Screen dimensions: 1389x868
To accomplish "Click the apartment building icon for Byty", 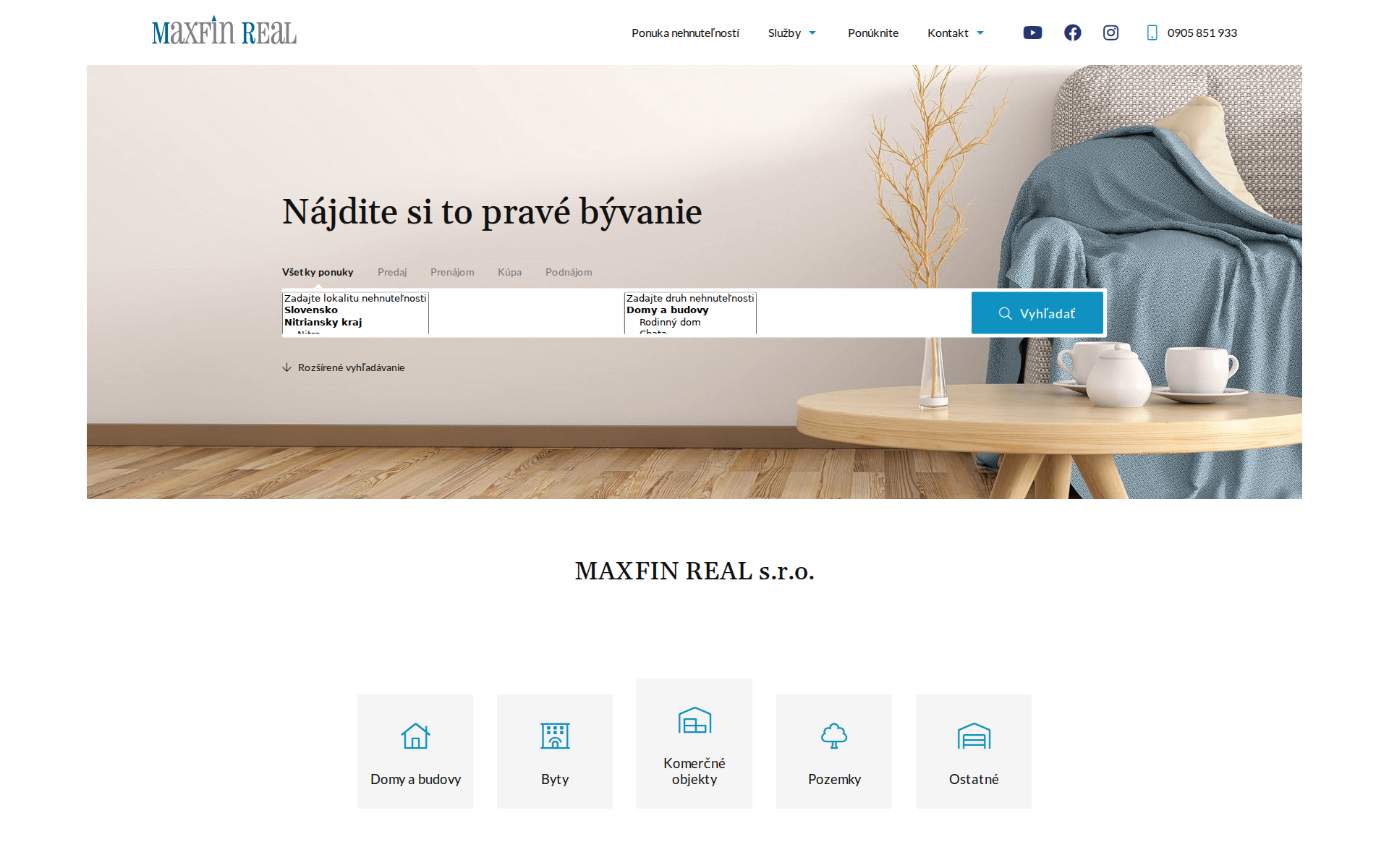I will pos(554,736).
